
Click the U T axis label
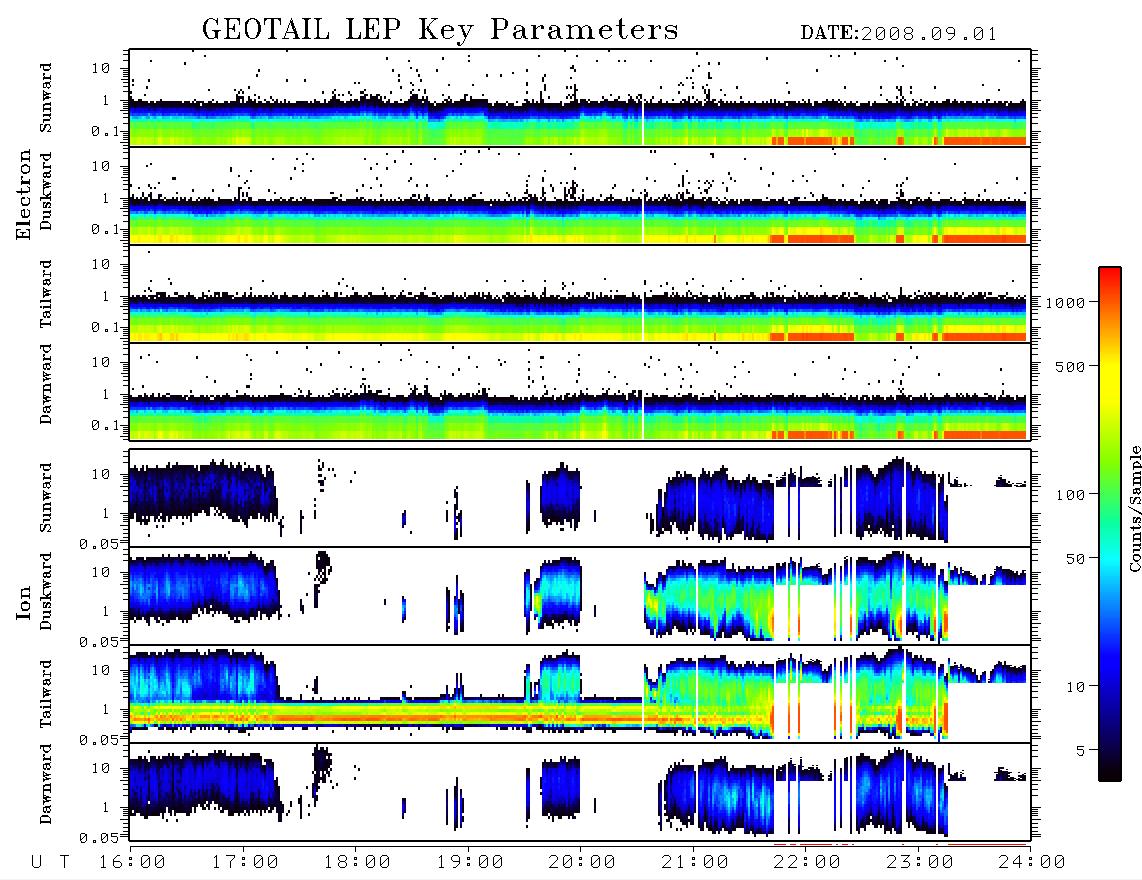tap(50, 862)
